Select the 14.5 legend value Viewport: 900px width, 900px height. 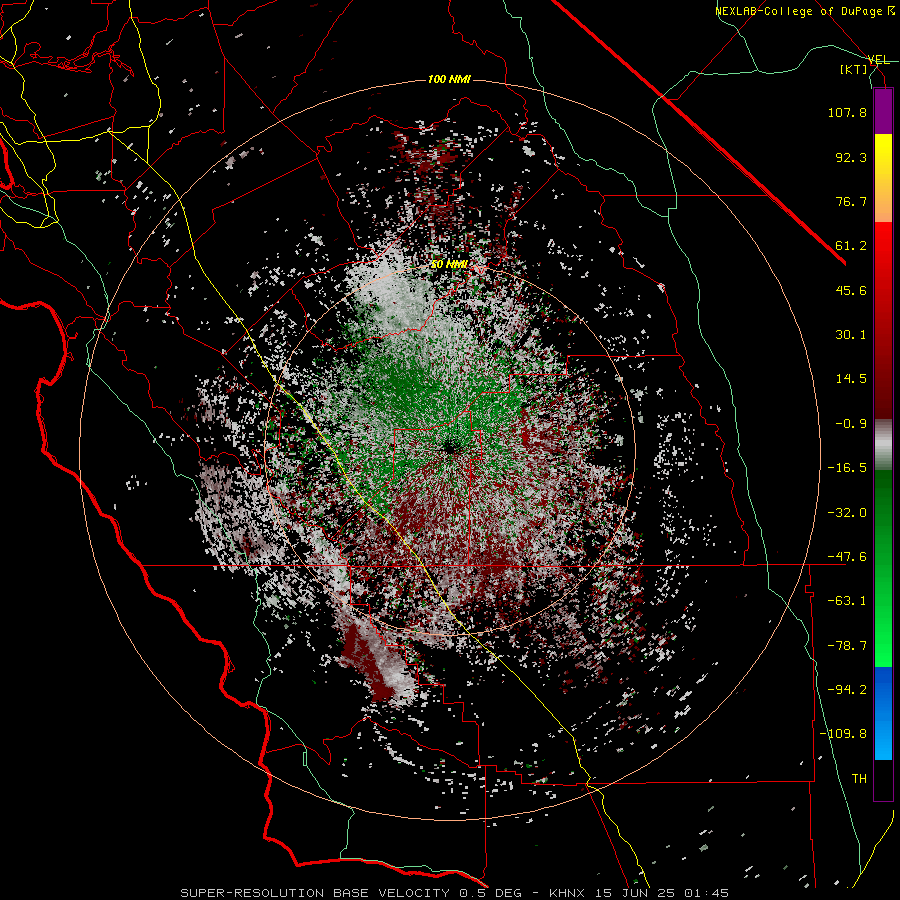[851, 379]
